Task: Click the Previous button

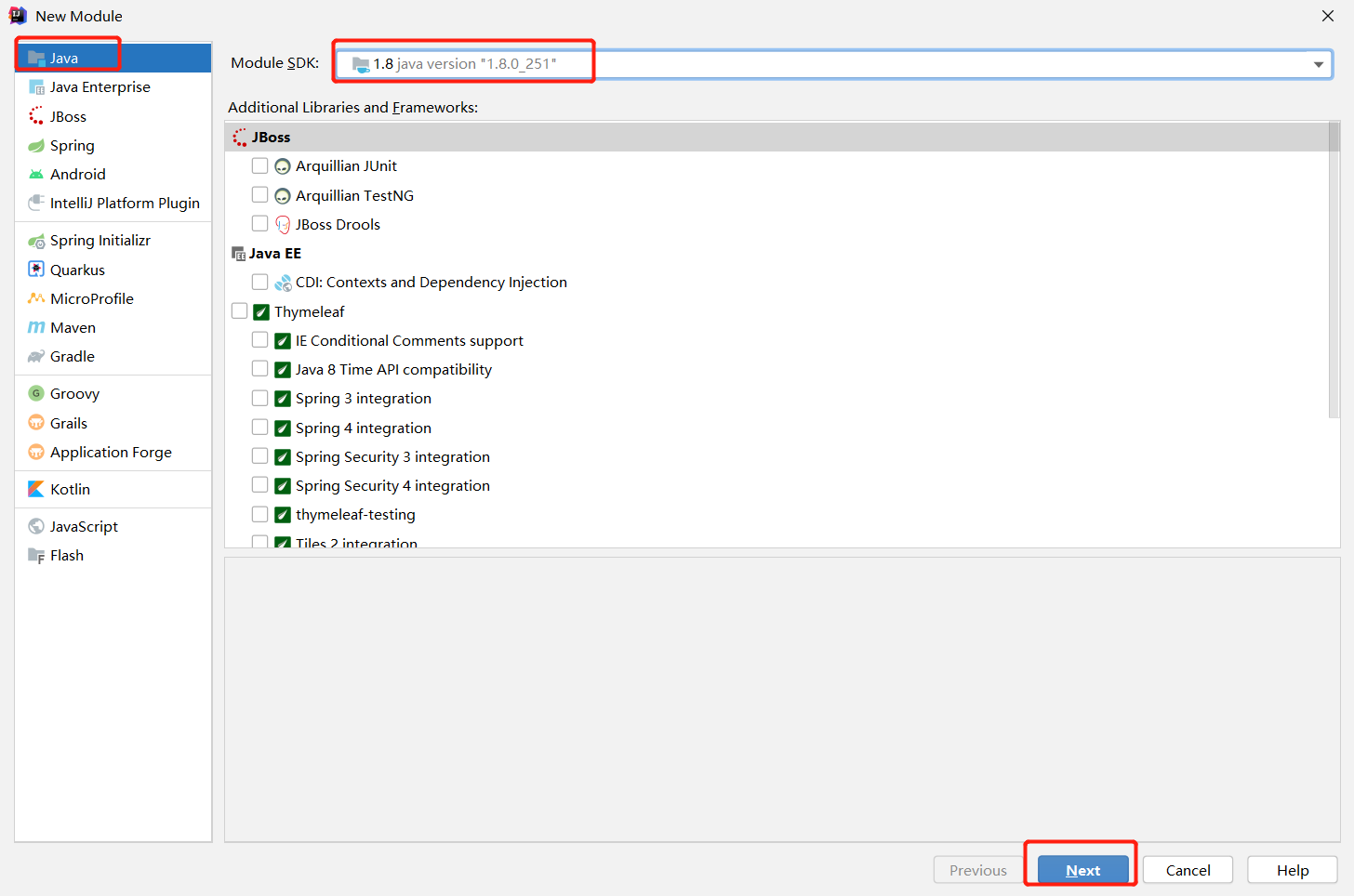Action: click(x=978, y=870)
